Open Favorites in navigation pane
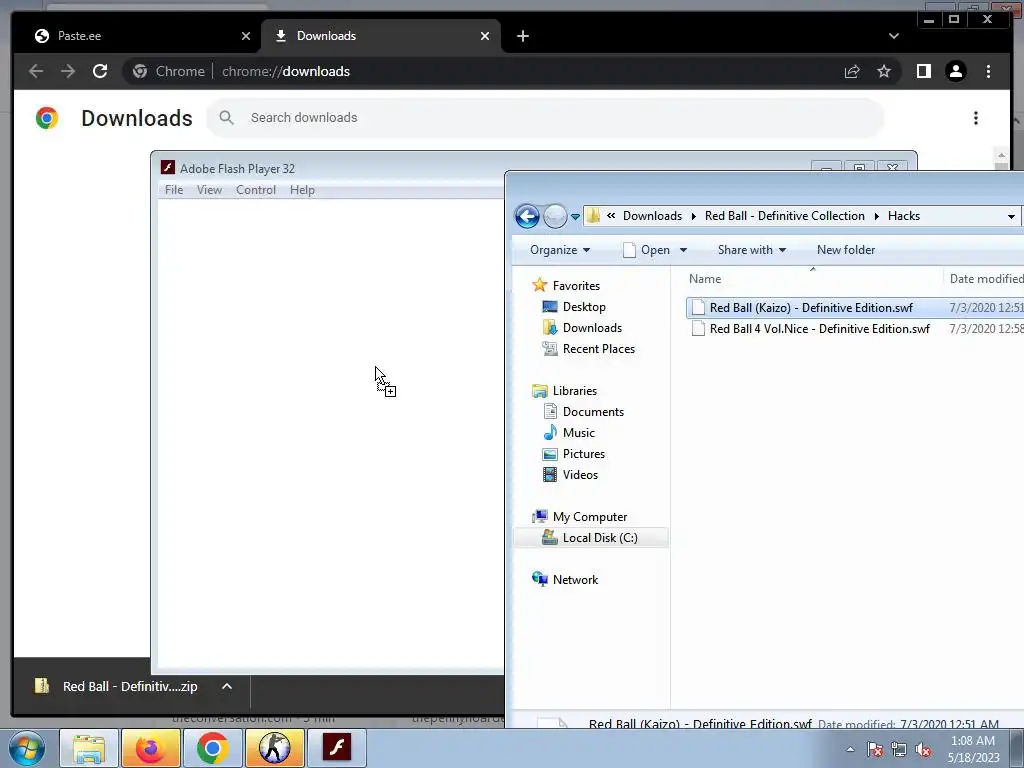This screenshot has height=768, width=1024. [x=576, y=285]
